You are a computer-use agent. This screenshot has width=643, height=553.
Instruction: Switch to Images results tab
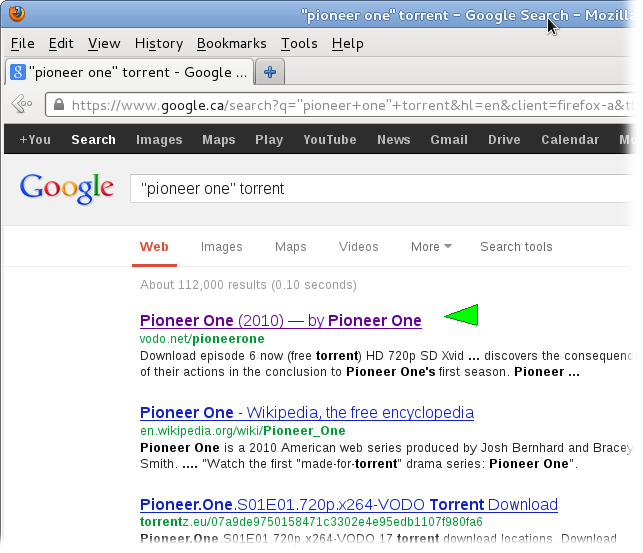221,247
